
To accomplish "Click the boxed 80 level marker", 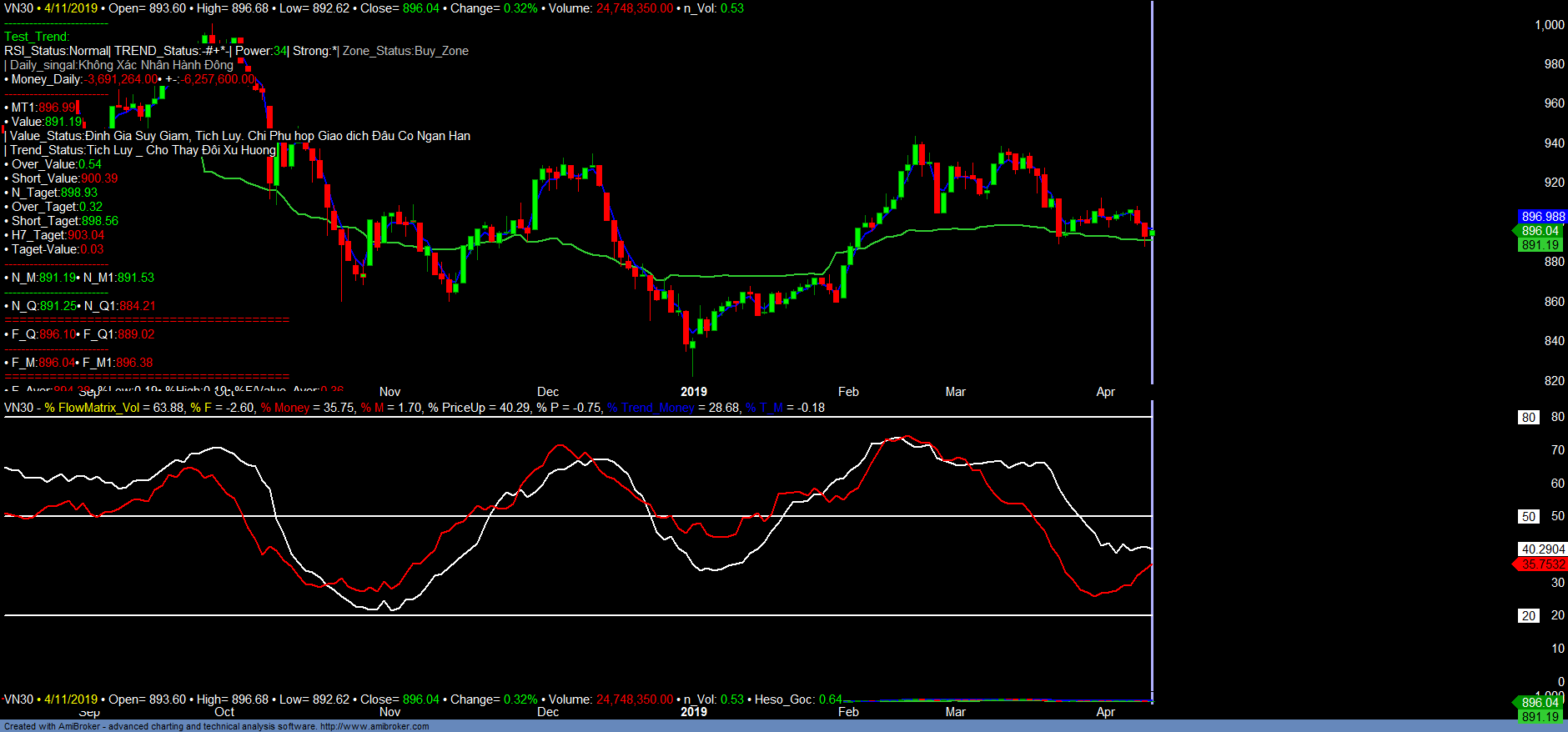I will tap(1528, 418).
